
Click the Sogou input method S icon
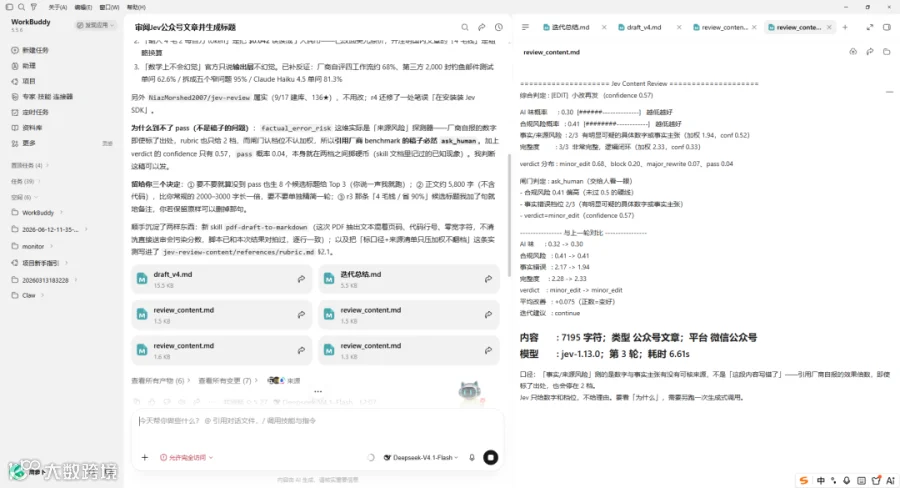click(x=804, y=481)
